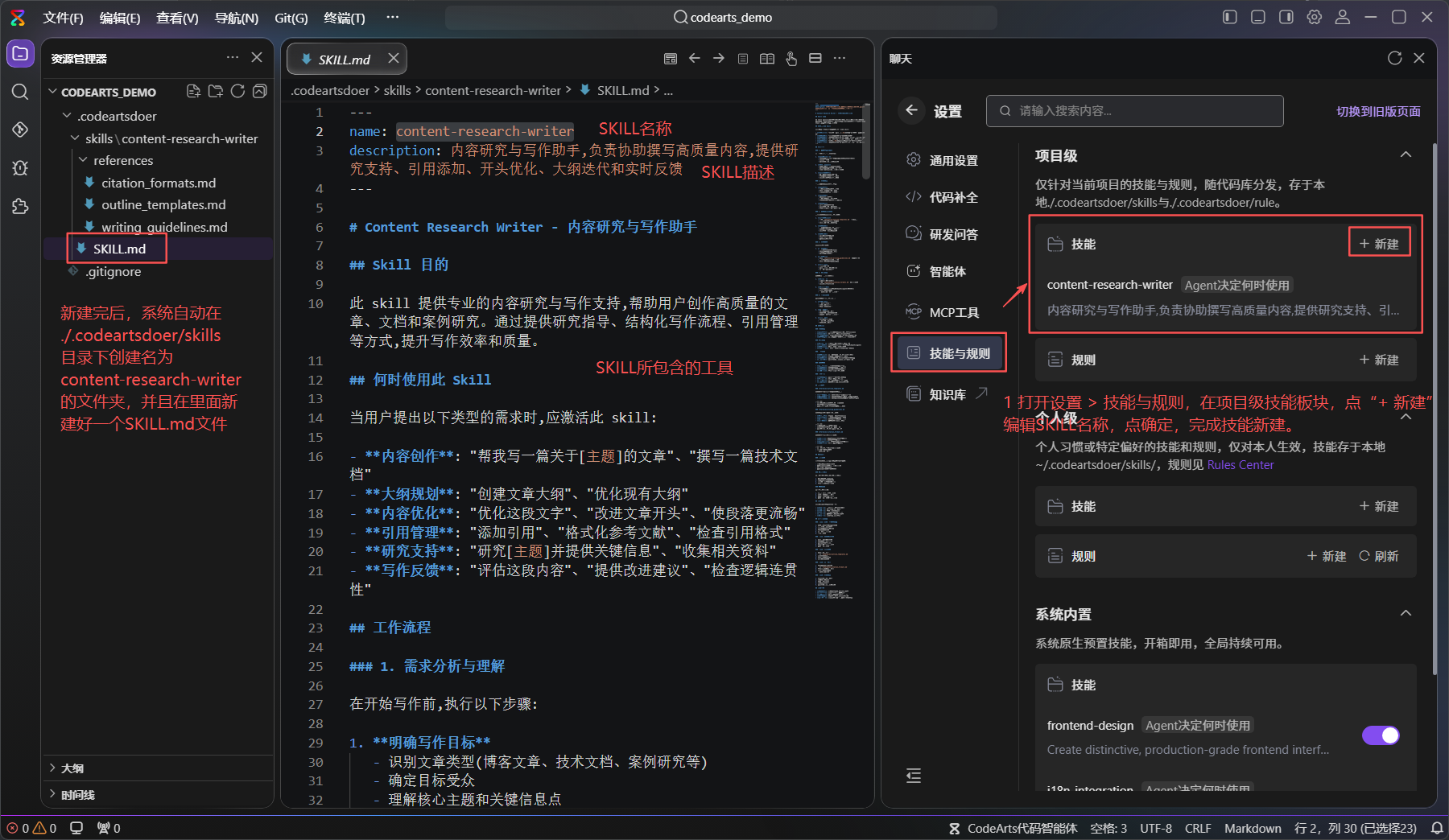The height and width of the screenshot is (840, 1449).
Task: Close the SKILL.md editor tab
Action: tap(394, 58)
